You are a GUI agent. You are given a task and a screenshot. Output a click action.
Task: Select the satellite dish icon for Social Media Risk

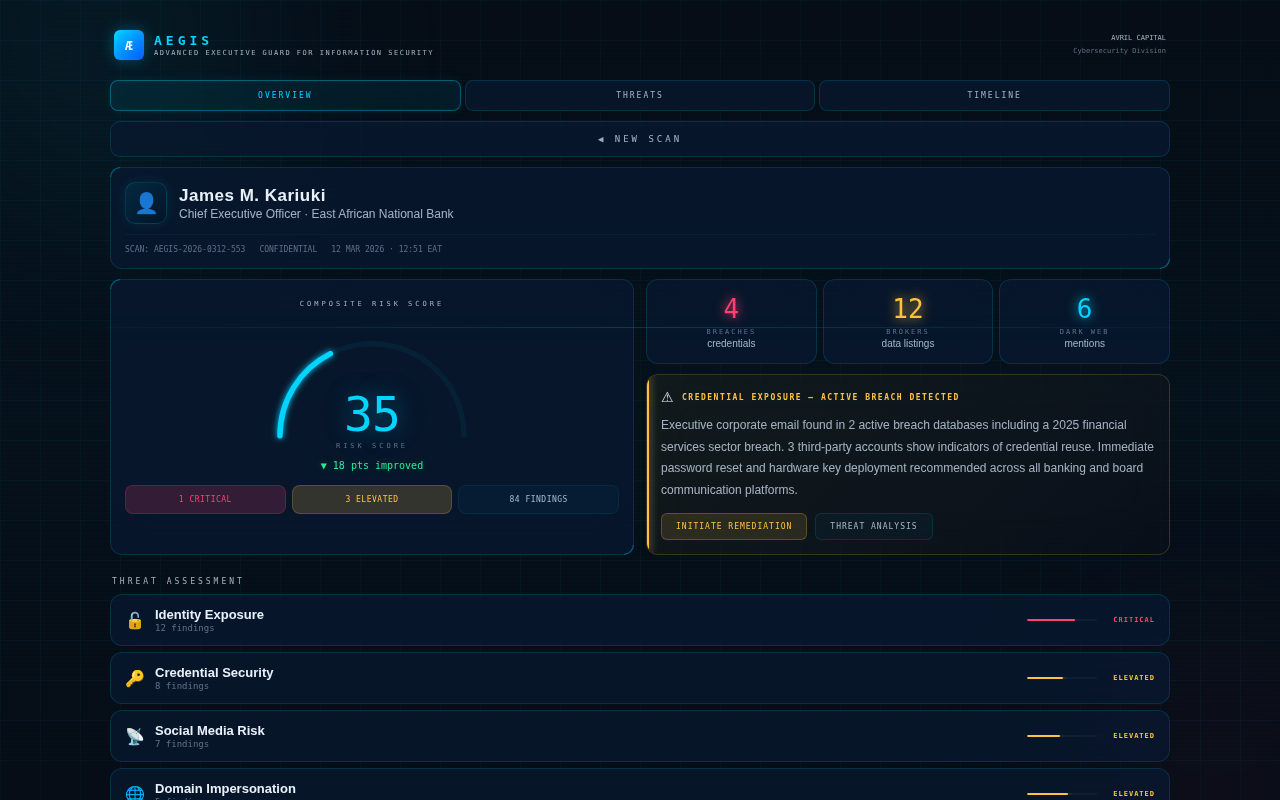[135, 736]
